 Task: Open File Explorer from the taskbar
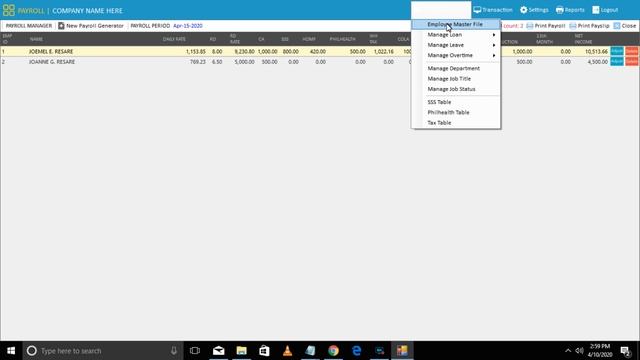242,351
